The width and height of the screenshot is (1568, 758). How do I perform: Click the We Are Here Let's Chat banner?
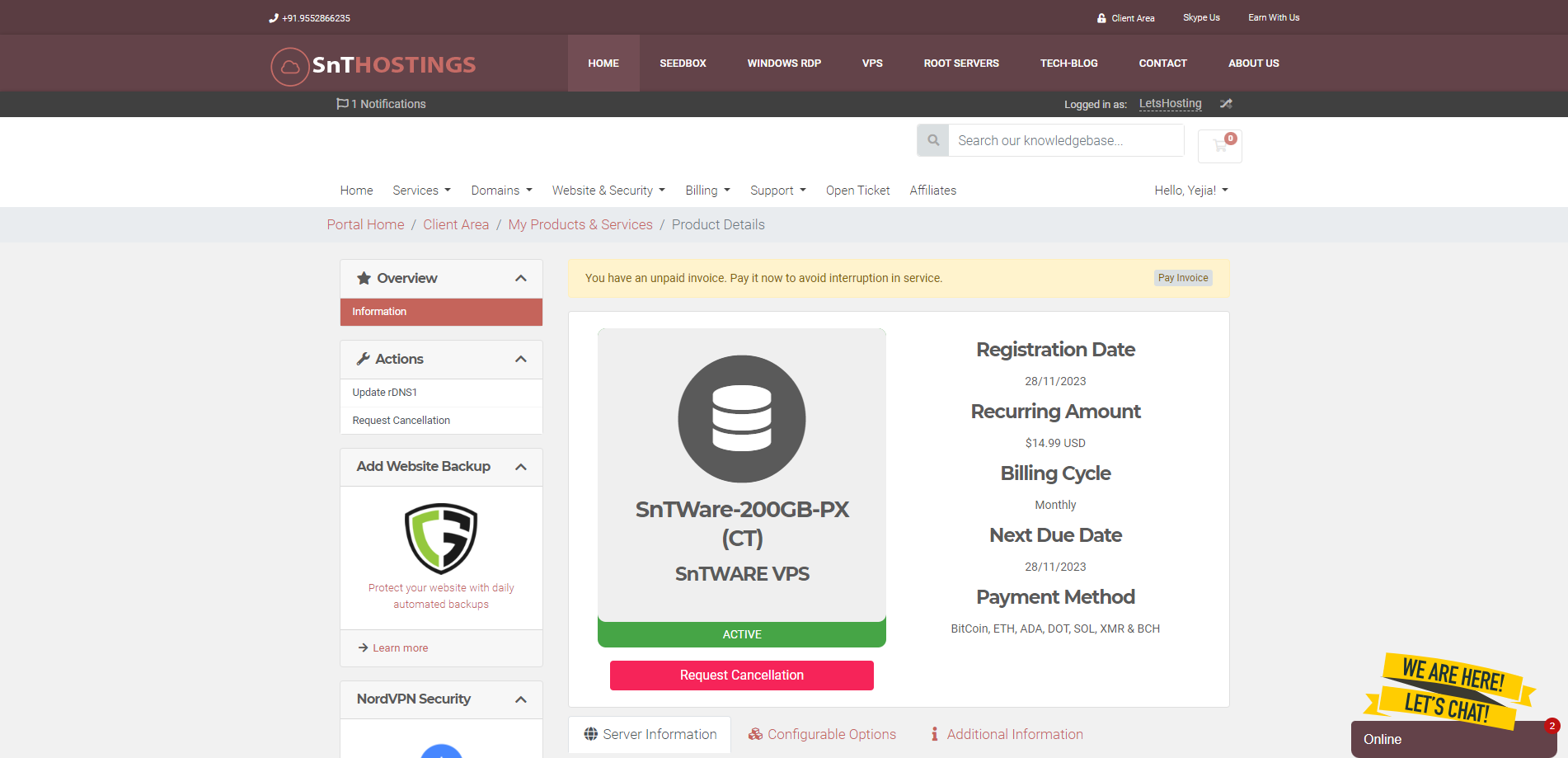click(1449, 691)
